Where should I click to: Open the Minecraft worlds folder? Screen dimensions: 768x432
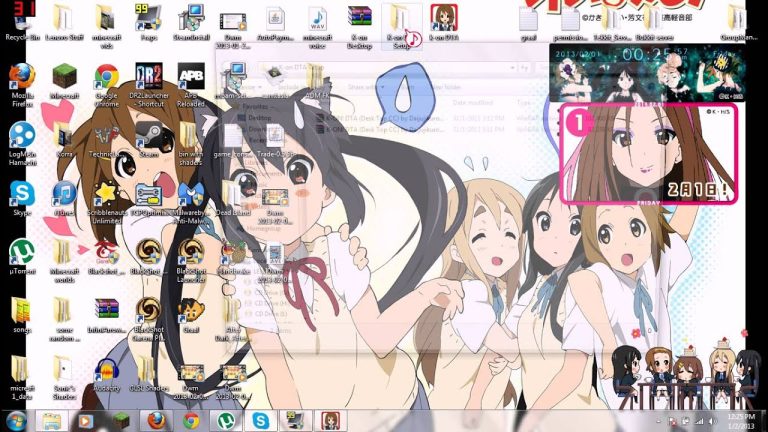(64, 261)
